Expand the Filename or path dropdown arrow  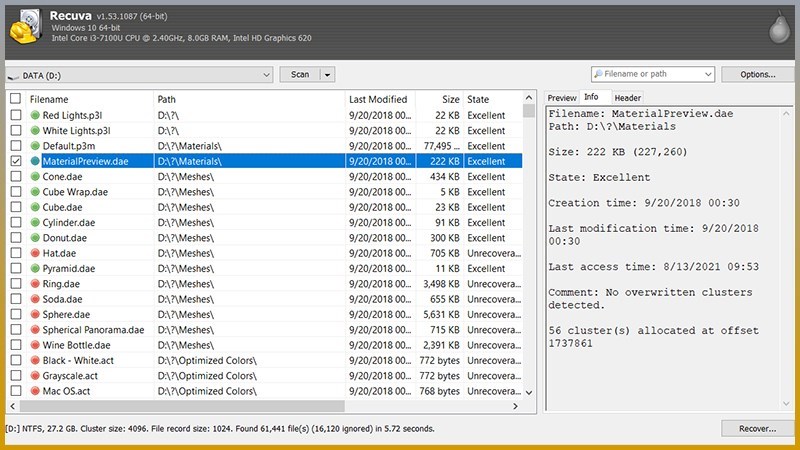point(708,74)
